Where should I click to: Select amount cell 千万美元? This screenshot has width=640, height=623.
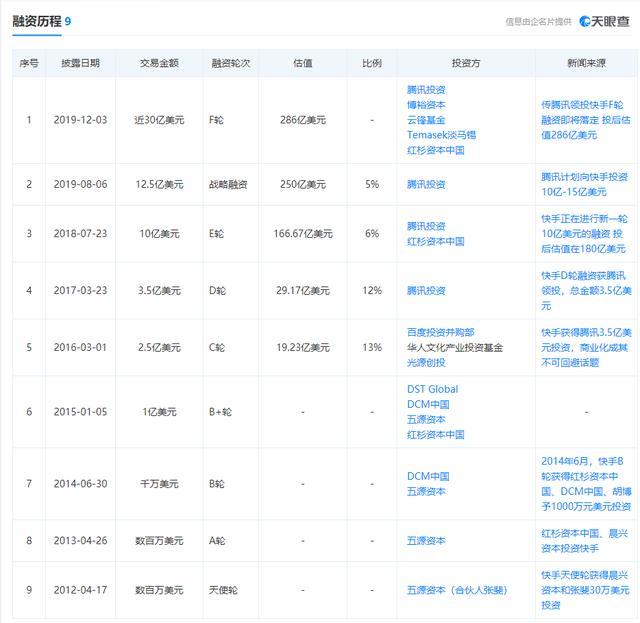click(159, 484)
